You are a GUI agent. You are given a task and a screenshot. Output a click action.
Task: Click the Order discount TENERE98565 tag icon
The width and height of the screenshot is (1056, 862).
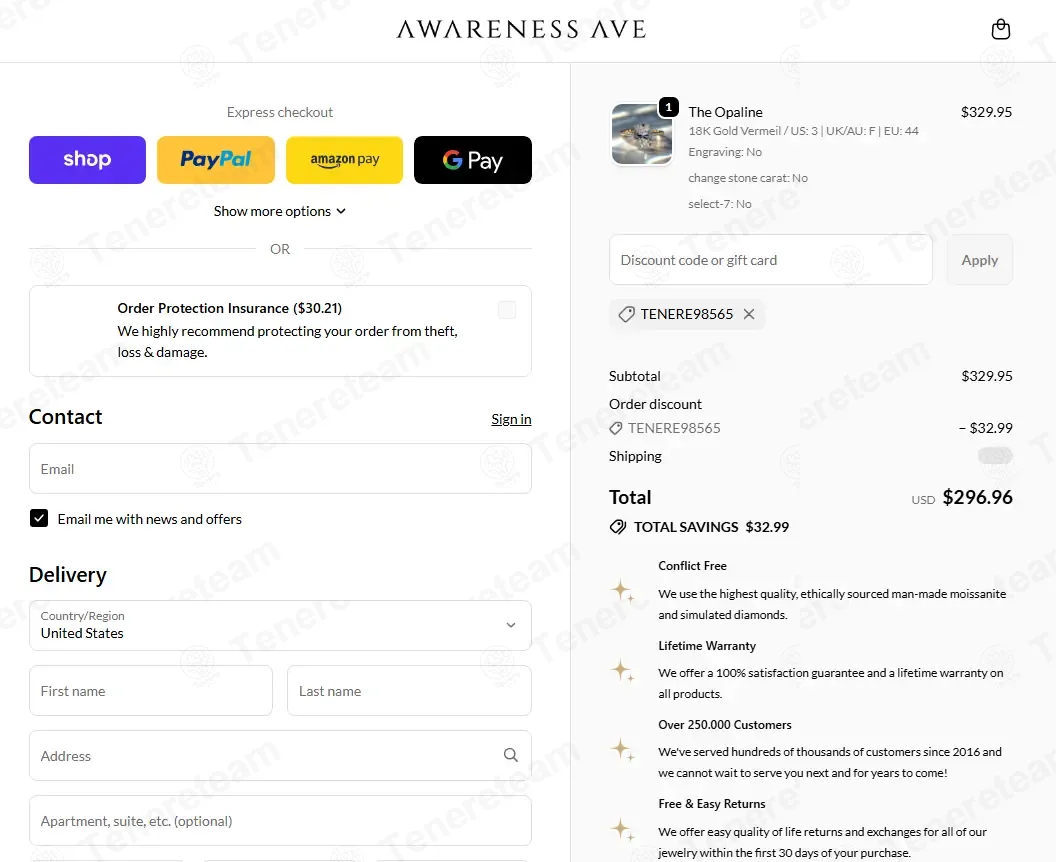coord(616,428)
